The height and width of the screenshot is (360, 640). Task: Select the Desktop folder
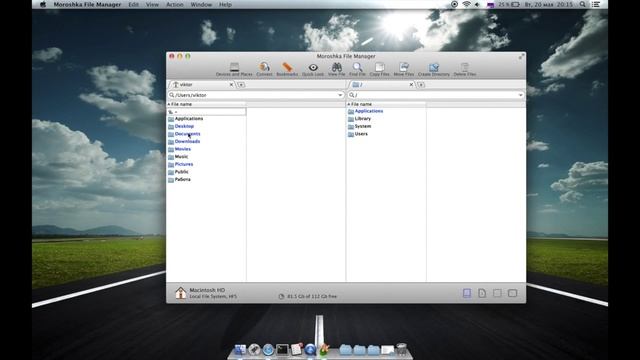click(207, 127)
